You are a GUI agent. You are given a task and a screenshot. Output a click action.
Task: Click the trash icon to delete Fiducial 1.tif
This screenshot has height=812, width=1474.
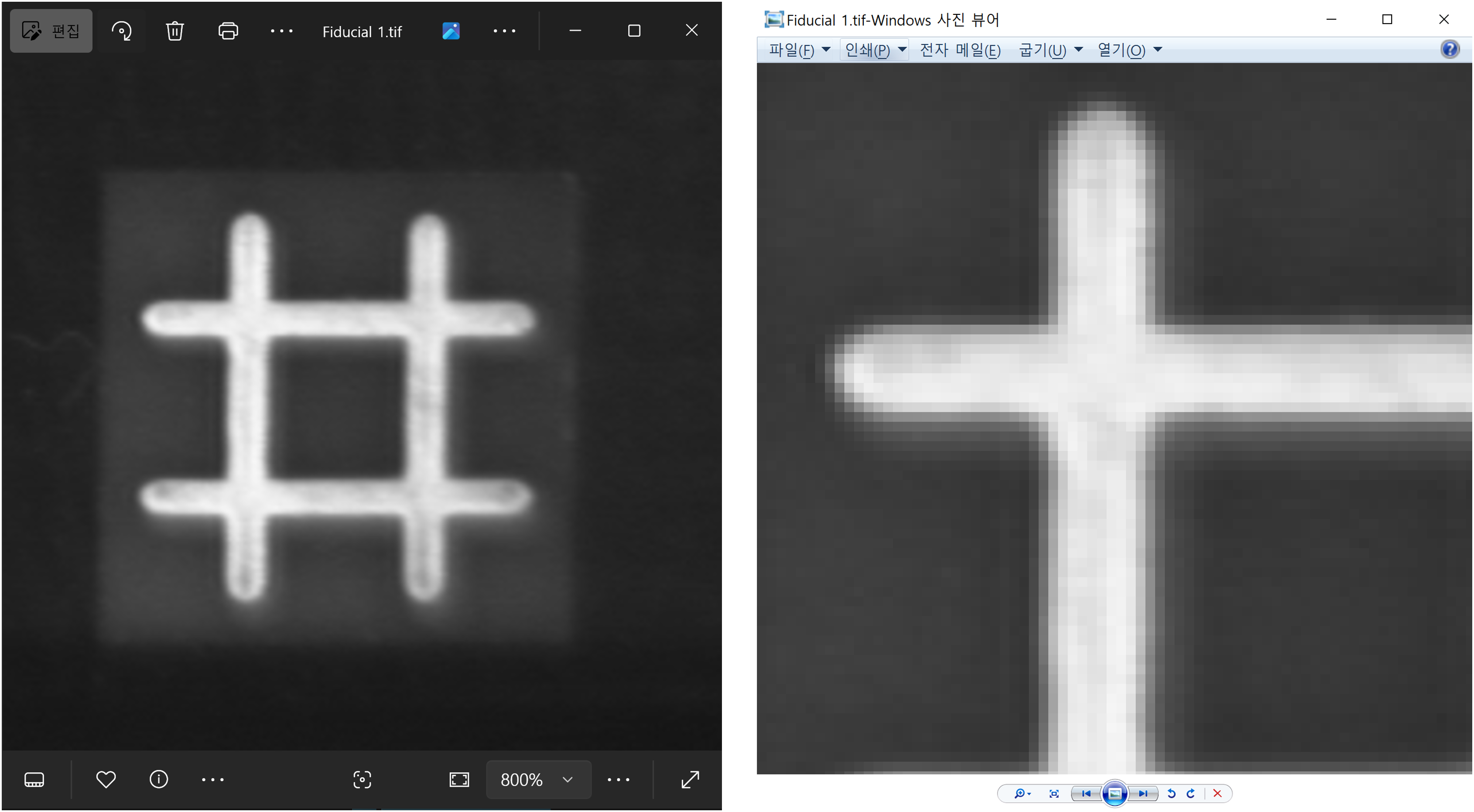[174, 31]
